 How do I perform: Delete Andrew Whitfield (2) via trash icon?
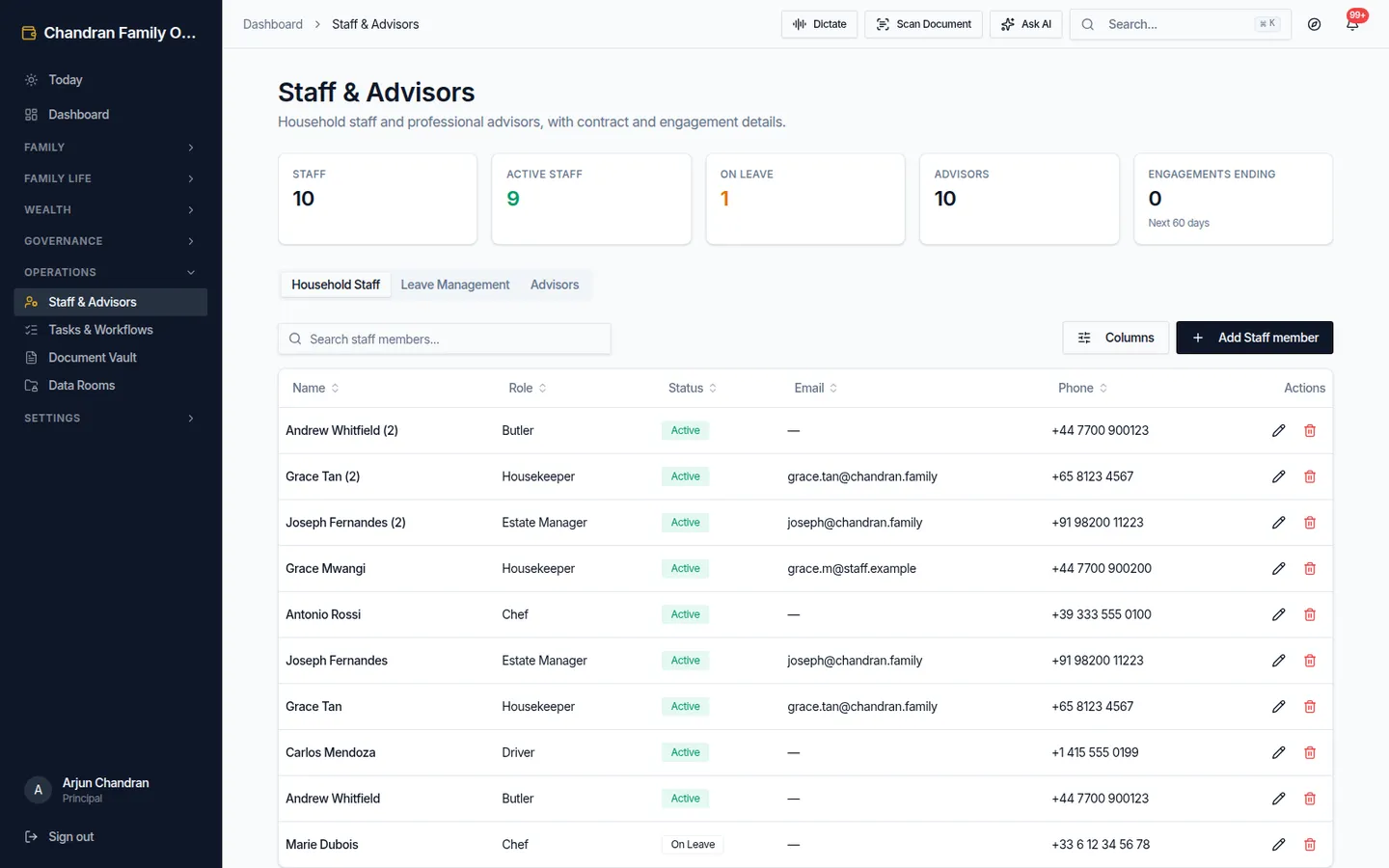coord(1310,430)
